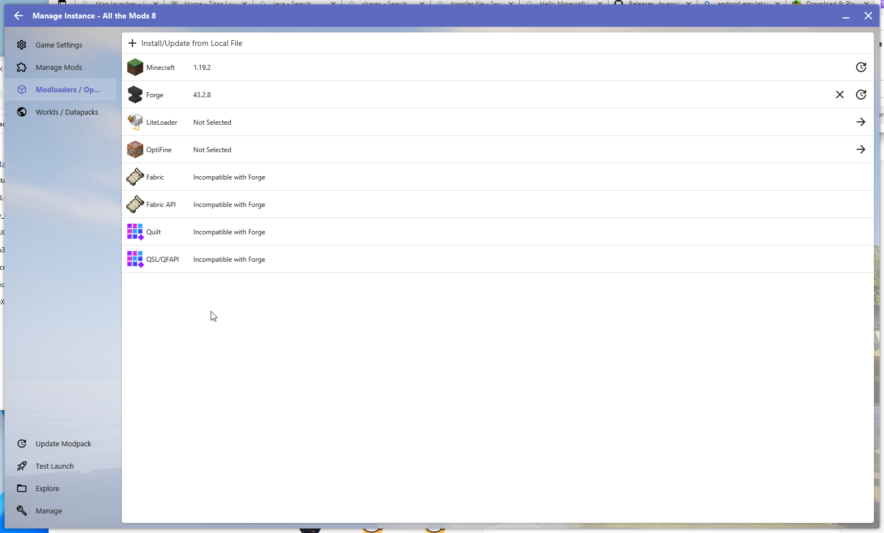Click the Quilt loader icon

pos(135,232)
